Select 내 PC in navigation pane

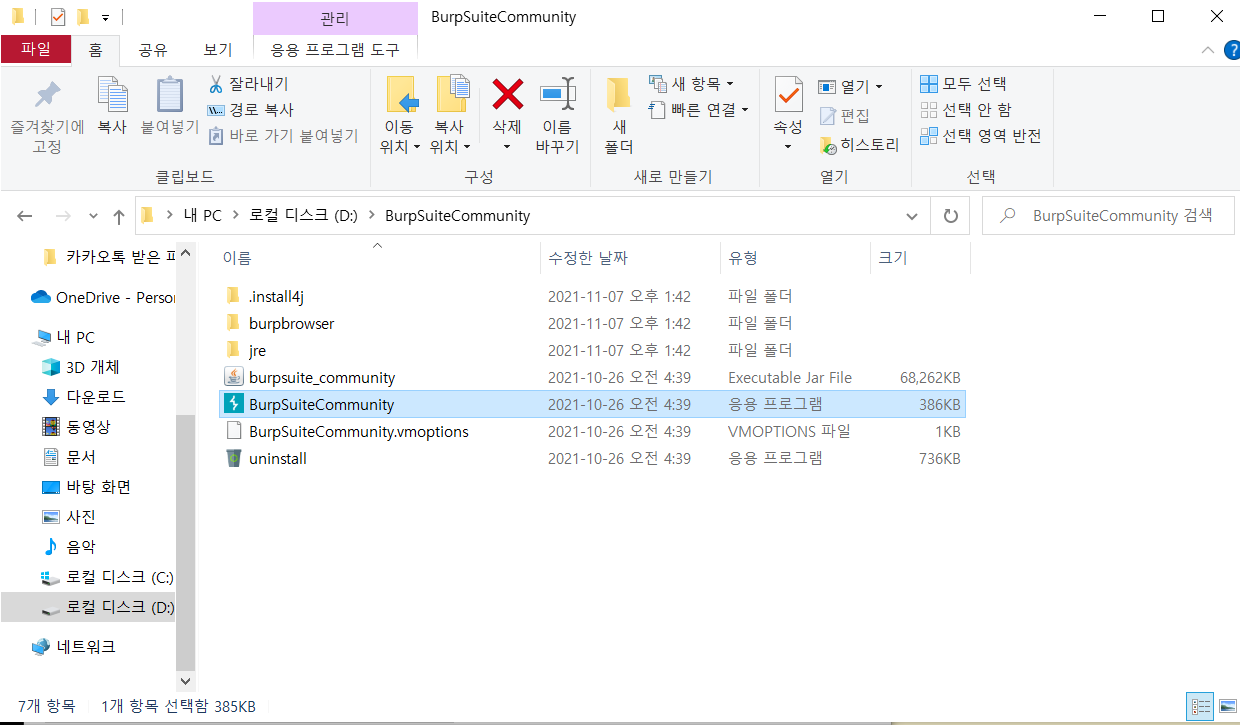click(x=65, y=337)
